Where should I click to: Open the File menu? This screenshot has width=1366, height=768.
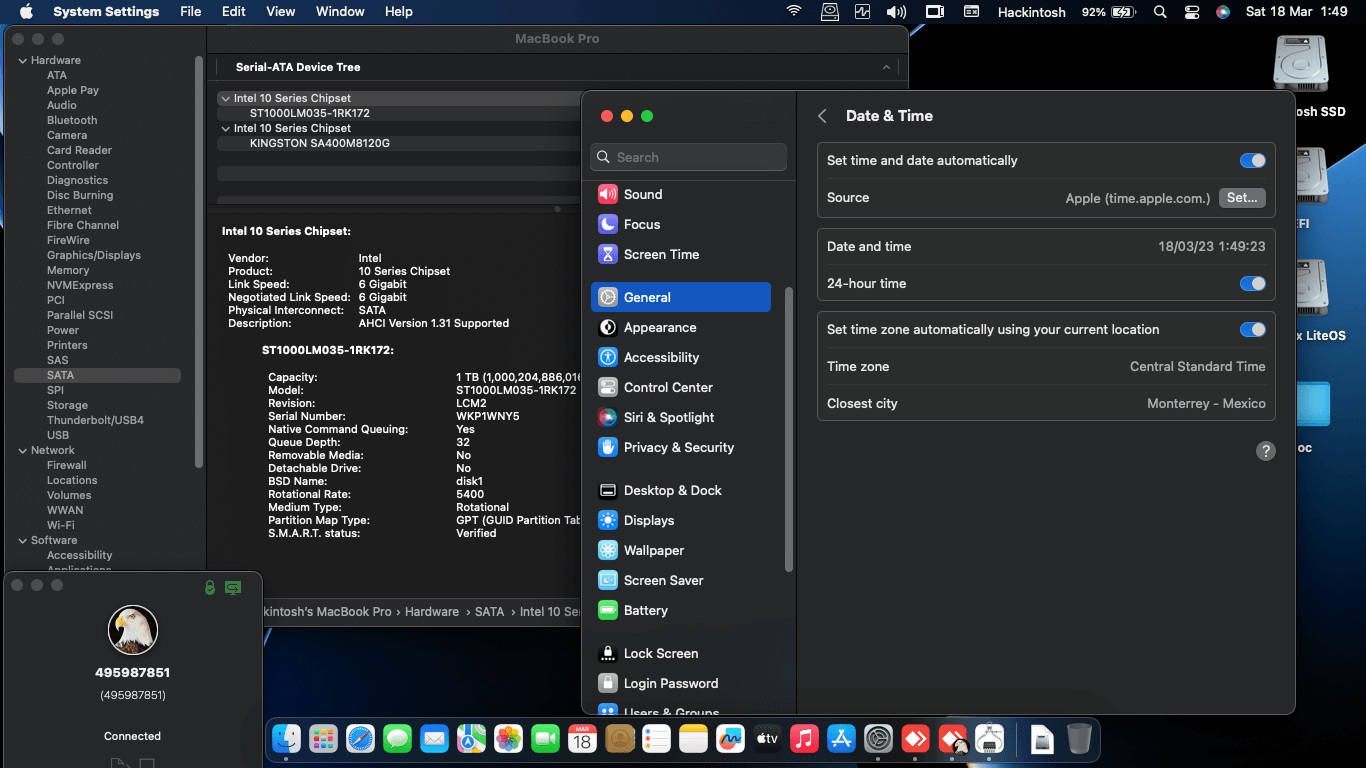coord(190,12)
